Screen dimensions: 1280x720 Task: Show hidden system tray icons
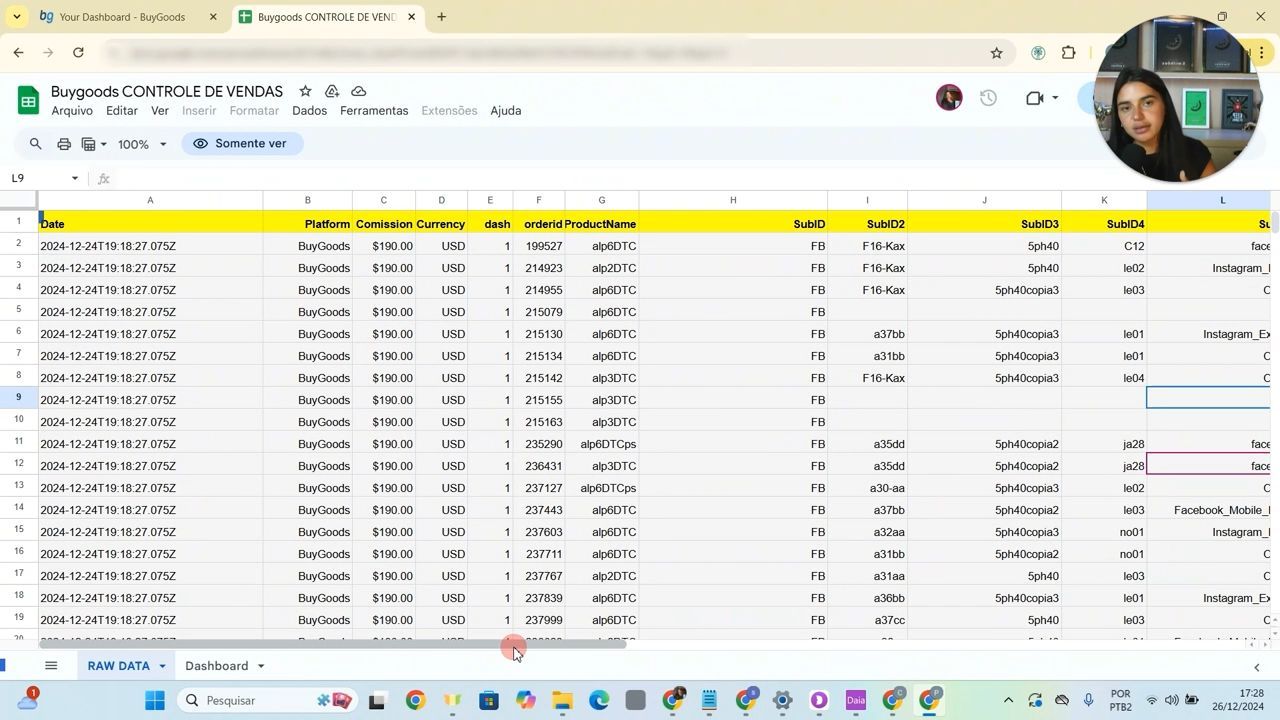coord(1008,700)
